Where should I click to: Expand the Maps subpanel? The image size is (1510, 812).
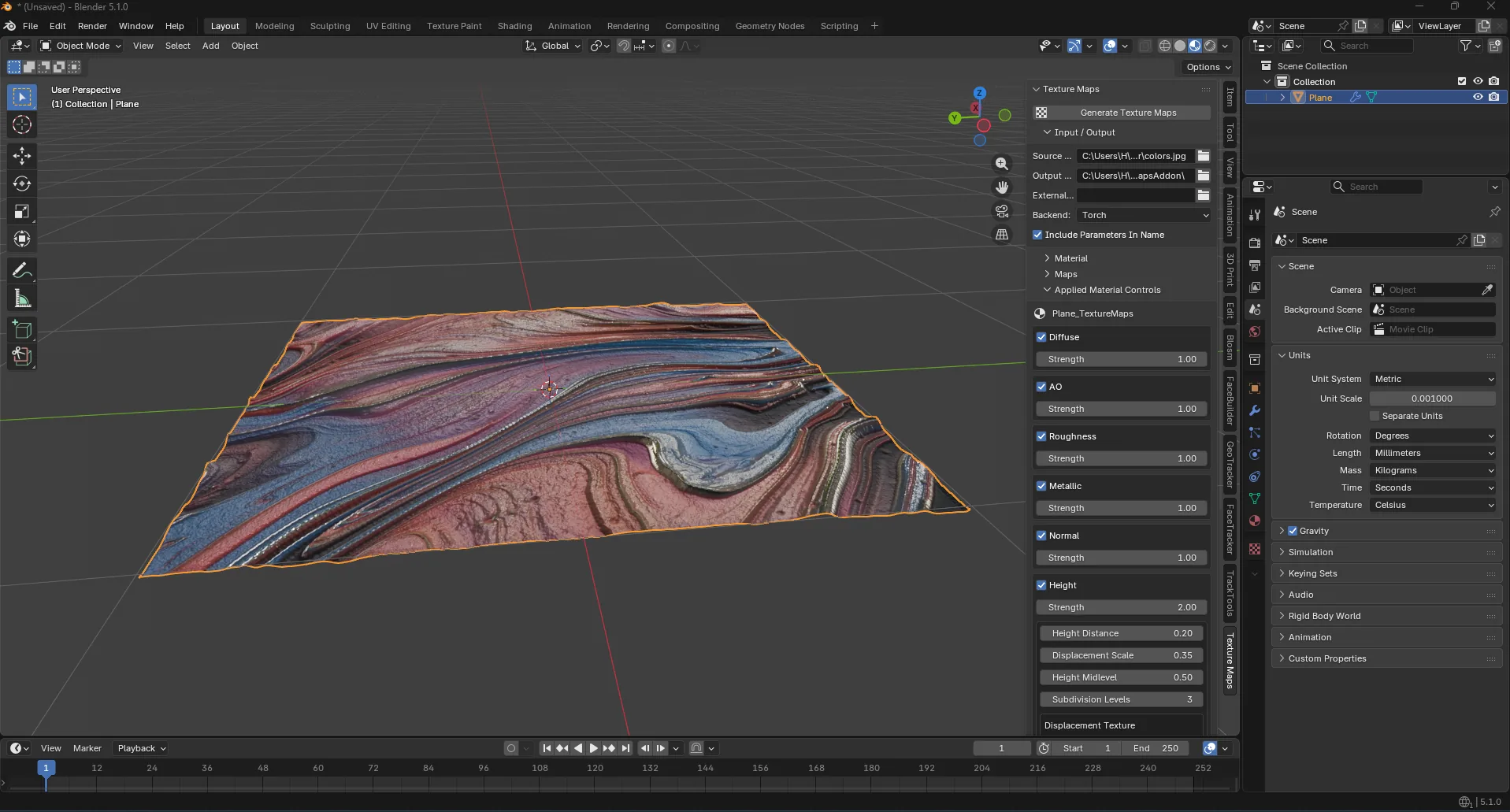[x=1065, y=274]
